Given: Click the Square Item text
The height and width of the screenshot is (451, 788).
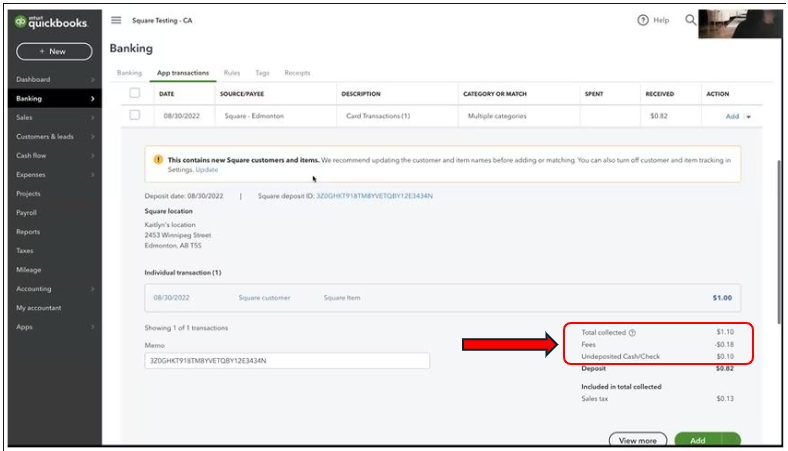Looking at the screenshot, I should (x=342, y=298).
